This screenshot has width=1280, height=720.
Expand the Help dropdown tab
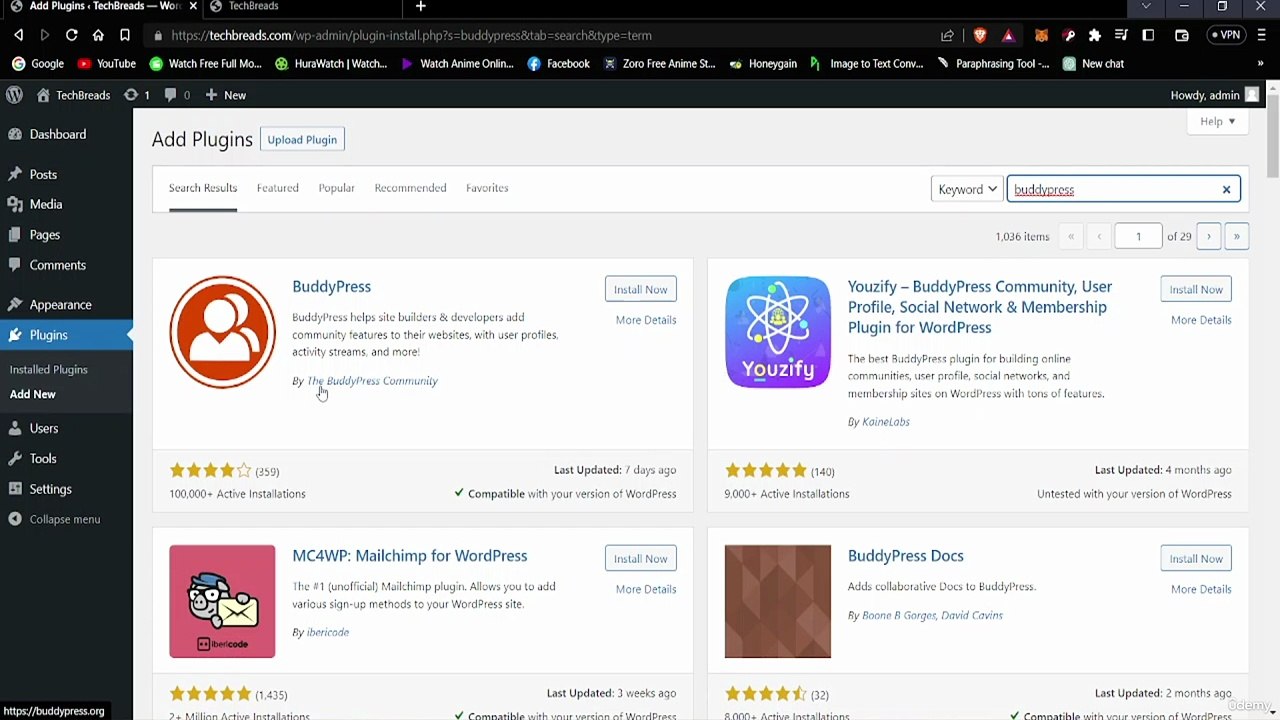tap(1218, 121)
